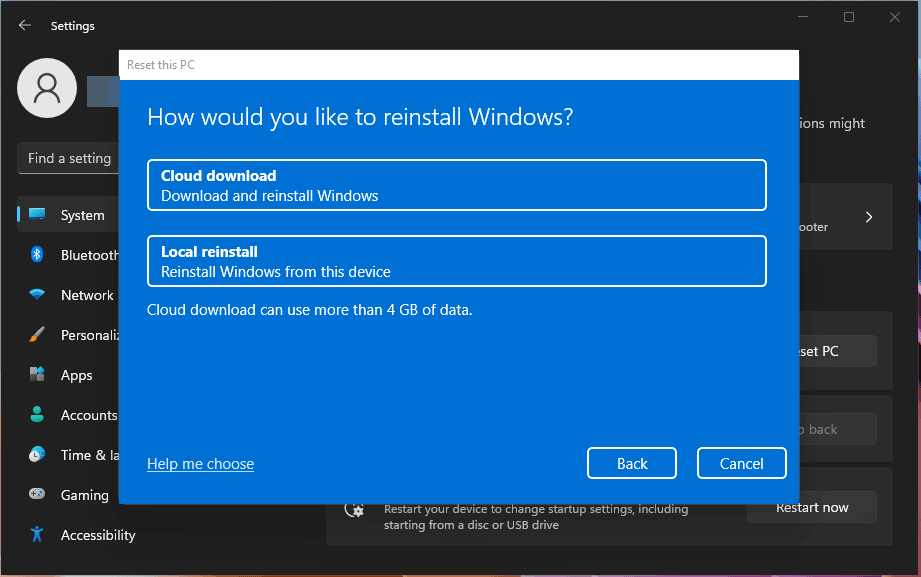Click the Time & language clock icon
The image size is (921, 577).
point(37,454)
